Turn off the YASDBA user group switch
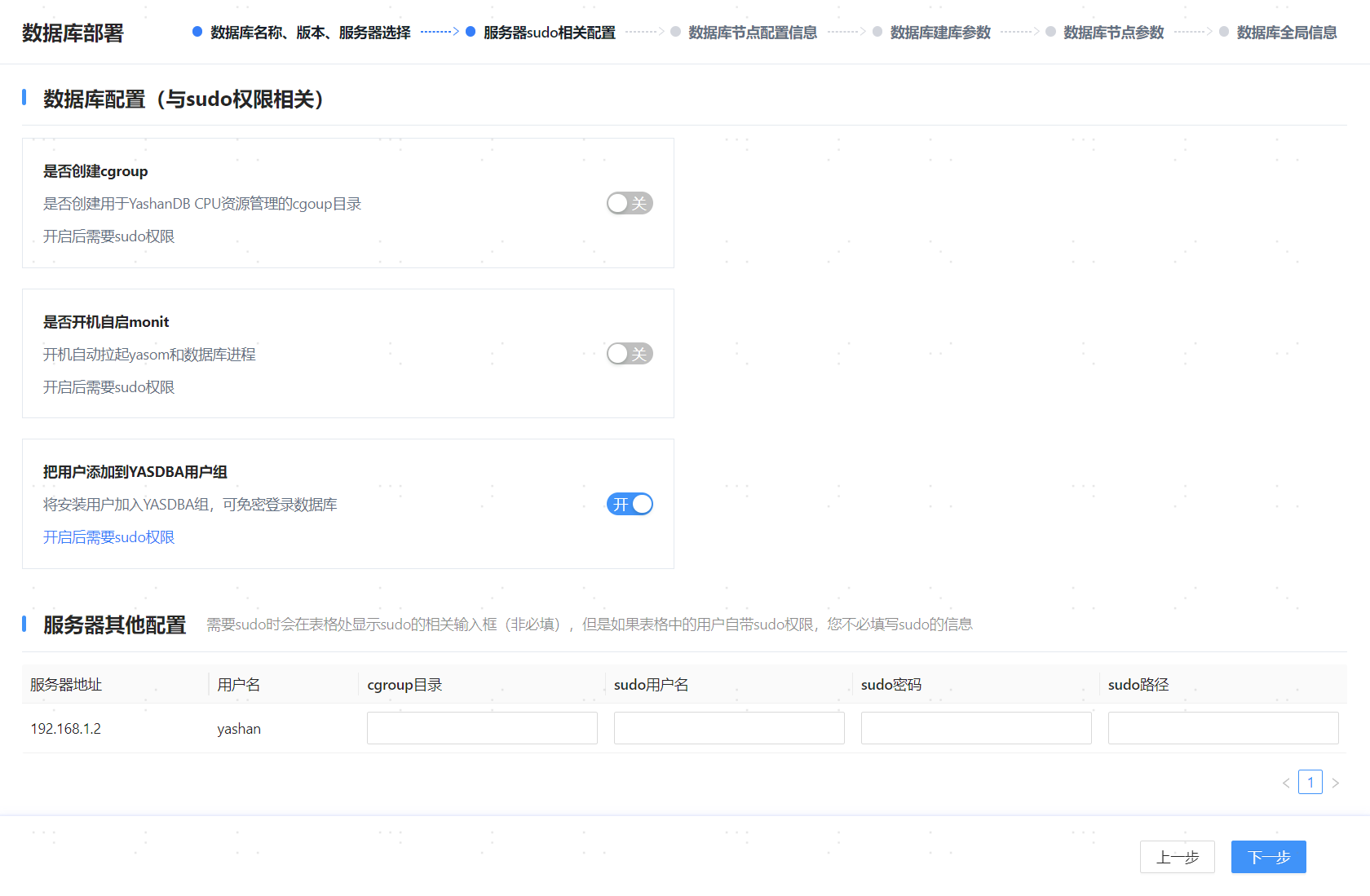 [x=629, y=504]
